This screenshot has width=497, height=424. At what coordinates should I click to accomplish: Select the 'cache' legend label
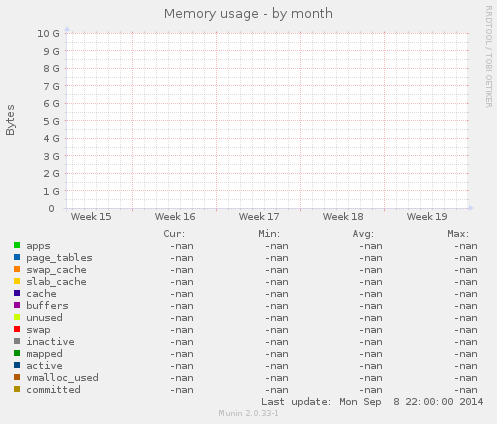pyautogui.click(x=41, y=294)
